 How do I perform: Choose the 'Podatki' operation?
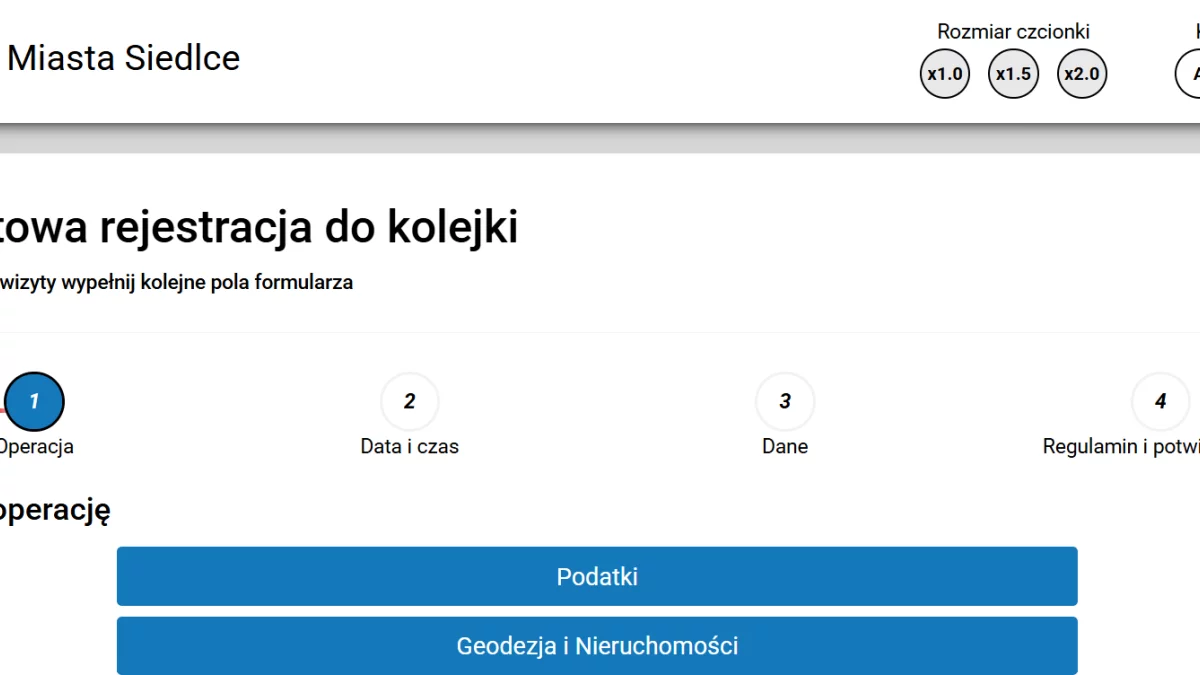(597, 576)
